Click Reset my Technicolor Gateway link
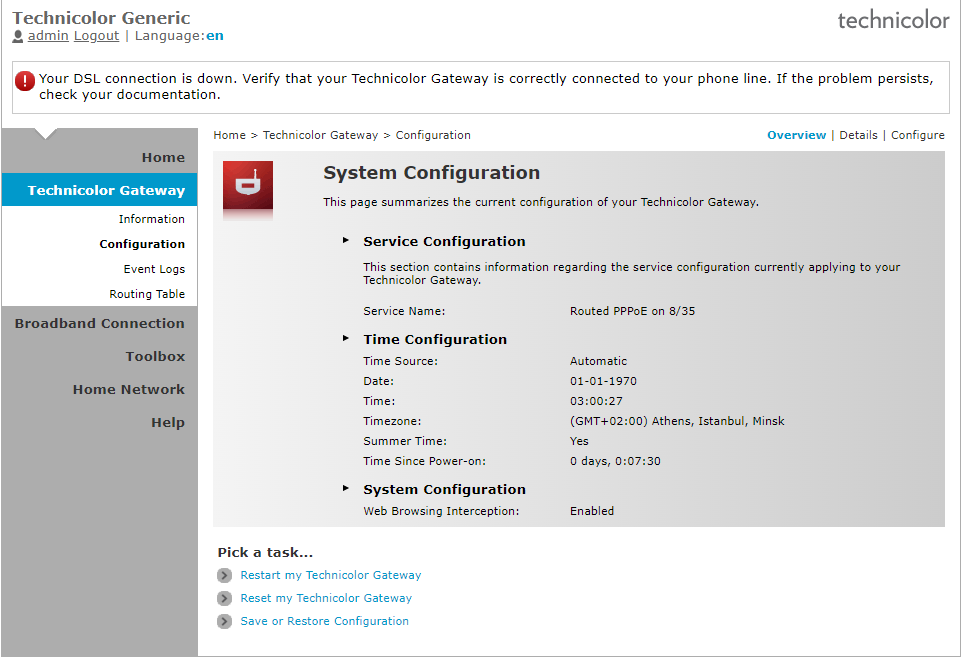Image resolution: width=979 pixels, height=669 pixels. tap(327, 598)
